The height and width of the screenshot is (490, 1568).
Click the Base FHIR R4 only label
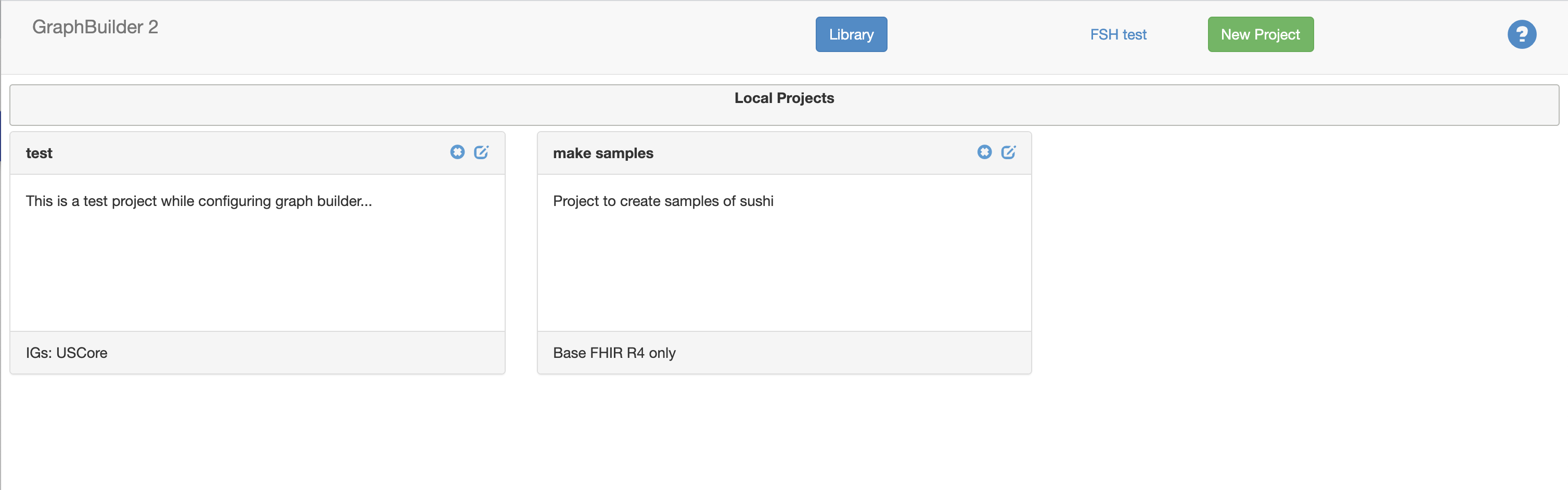pyautogui.click(x=613, y=353)
